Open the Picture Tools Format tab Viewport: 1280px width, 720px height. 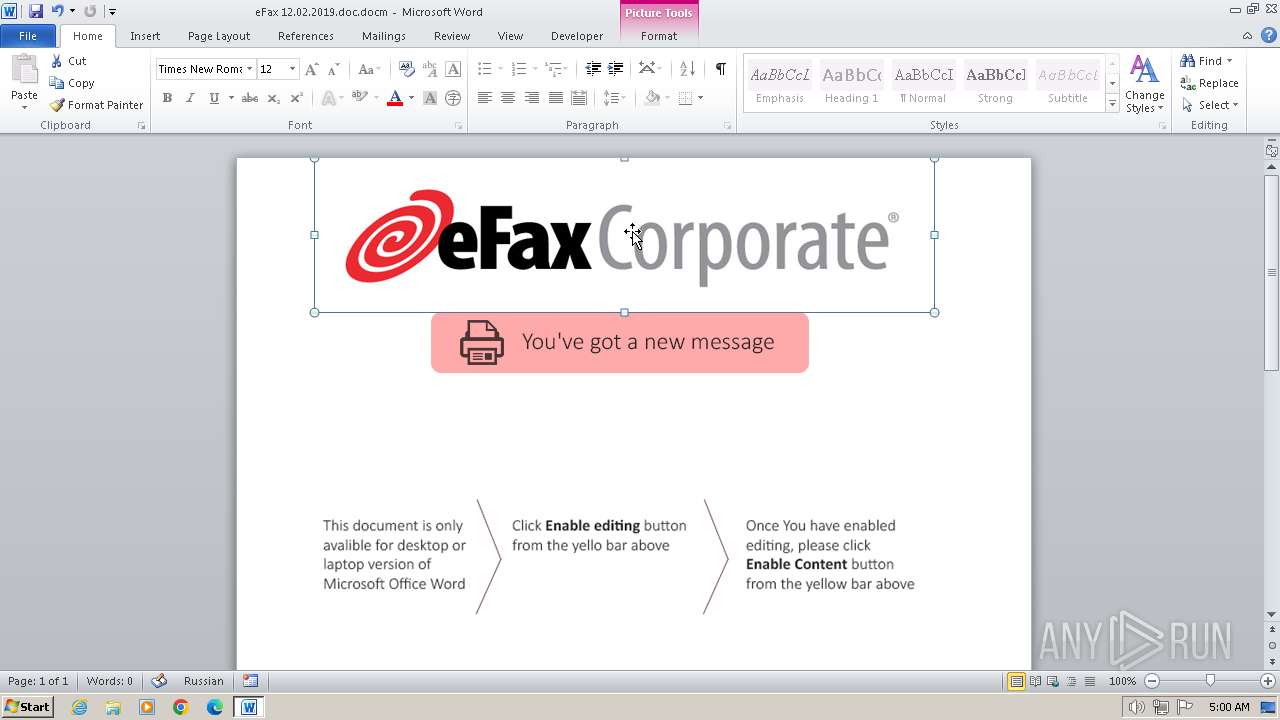pyautogui.click(x=659, y=36)
